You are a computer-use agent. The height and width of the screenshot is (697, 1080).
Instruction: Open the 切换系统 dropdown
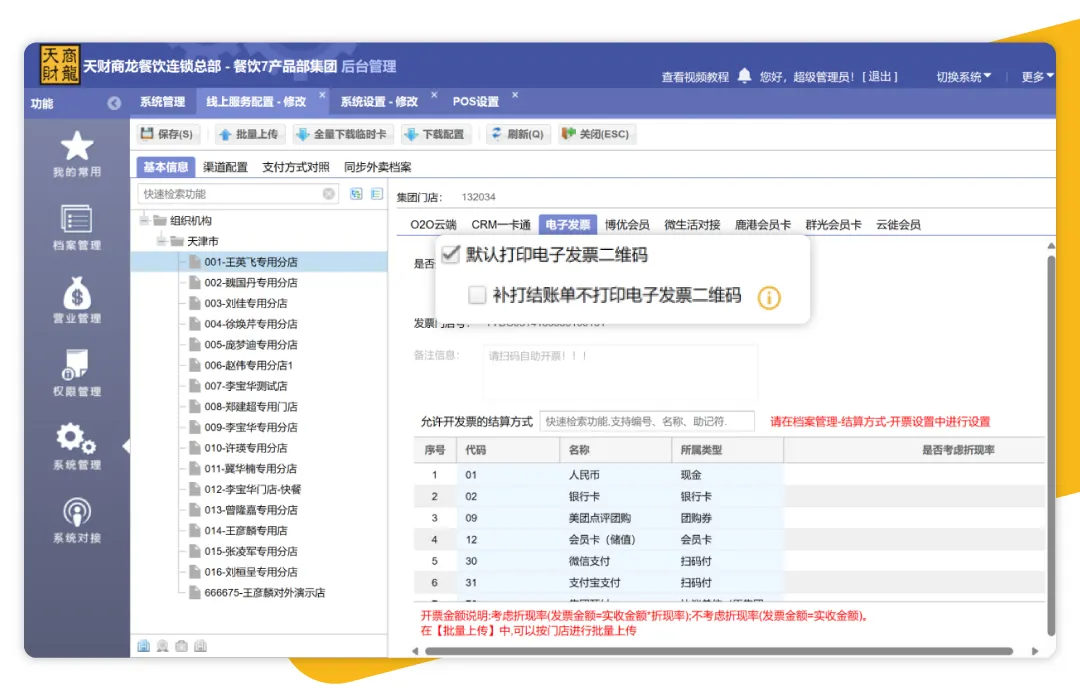pos(964,76)
